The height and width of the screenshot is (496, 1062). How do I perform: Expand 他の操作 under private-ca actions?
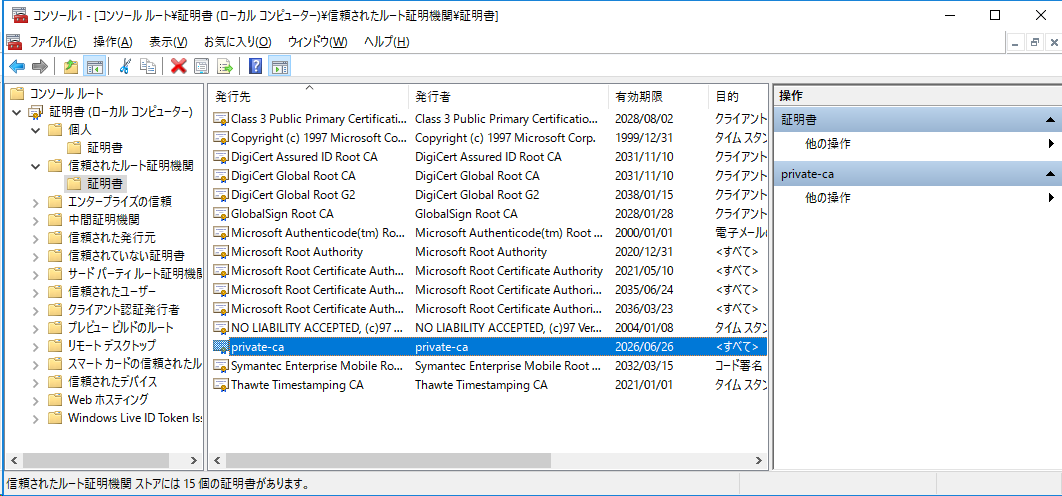tap(918, 198)
